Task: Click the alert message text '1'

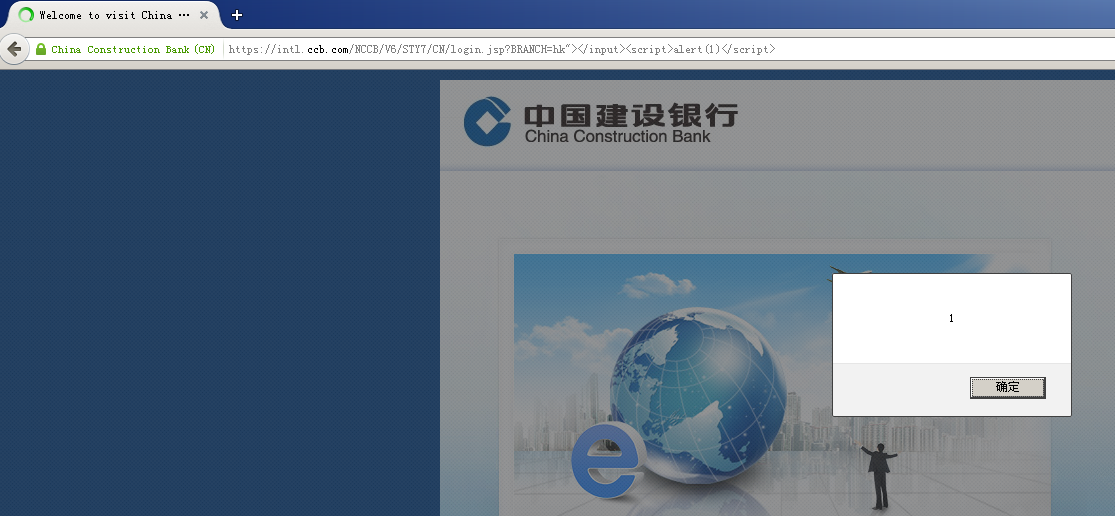Action: tap(951, 318)
